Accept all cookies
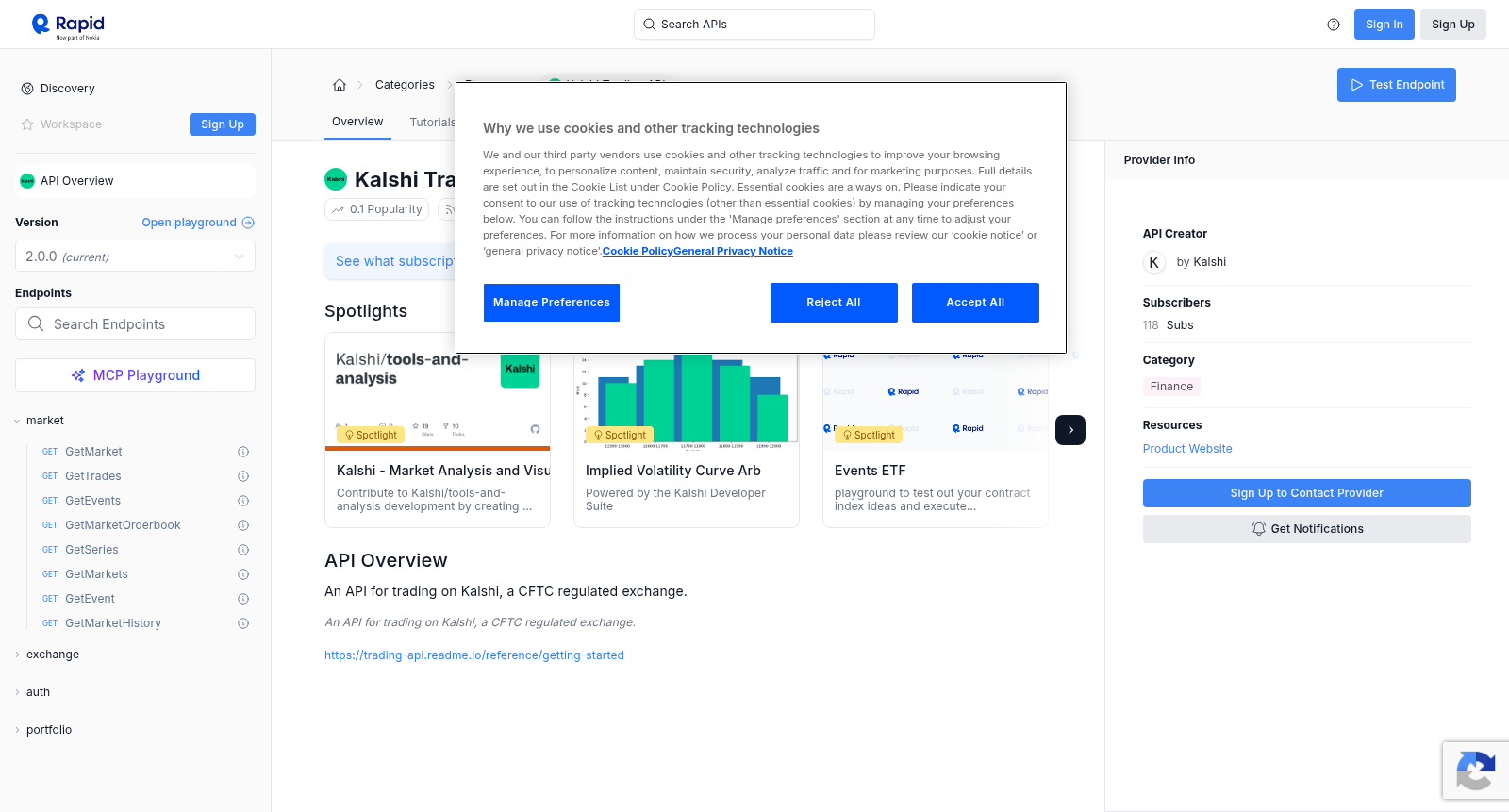Screen dimensions: 1509x812 pos(975,303)
